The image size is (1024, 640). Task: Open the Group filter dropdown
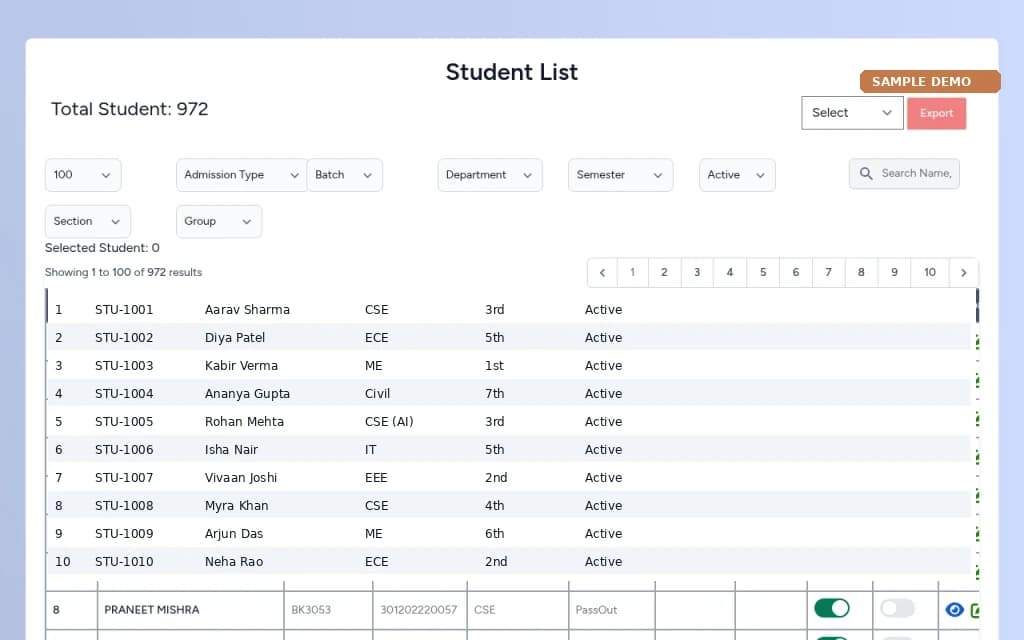pyautogui.click(x=219, y=221)
